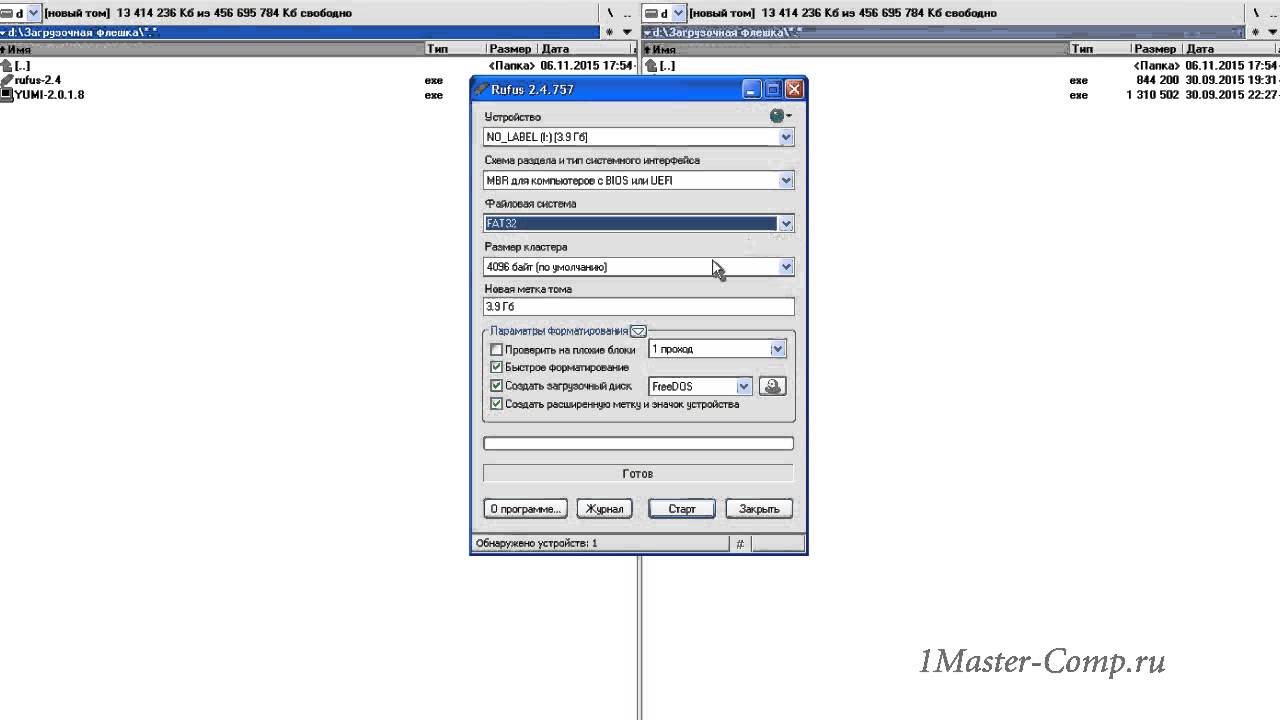Open the '1 проход' passes dropdown
Screen dimensions: 1280x720
[777, 349]
